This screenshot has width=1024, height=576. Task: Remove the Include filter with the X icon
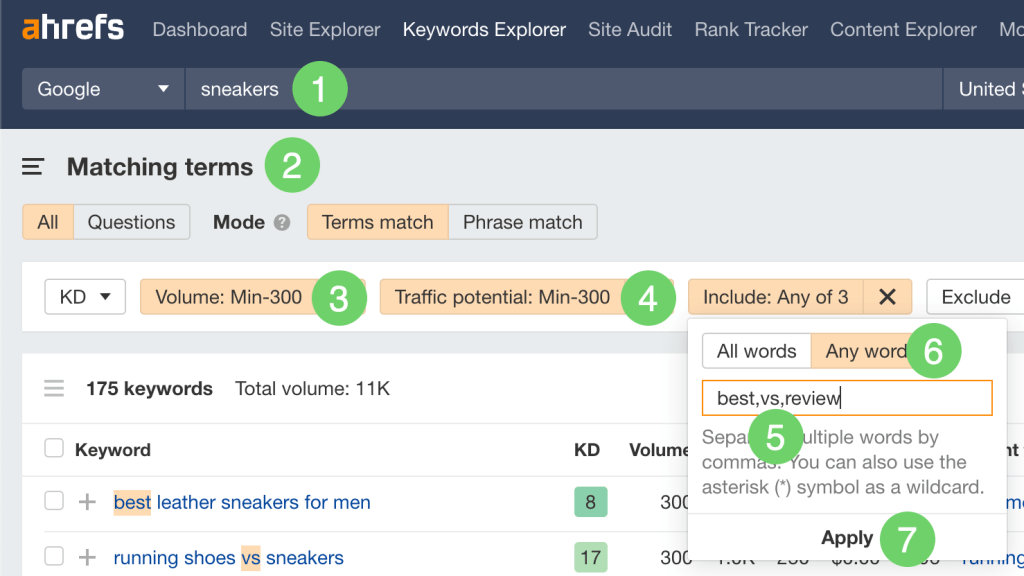tap(887, 297)
